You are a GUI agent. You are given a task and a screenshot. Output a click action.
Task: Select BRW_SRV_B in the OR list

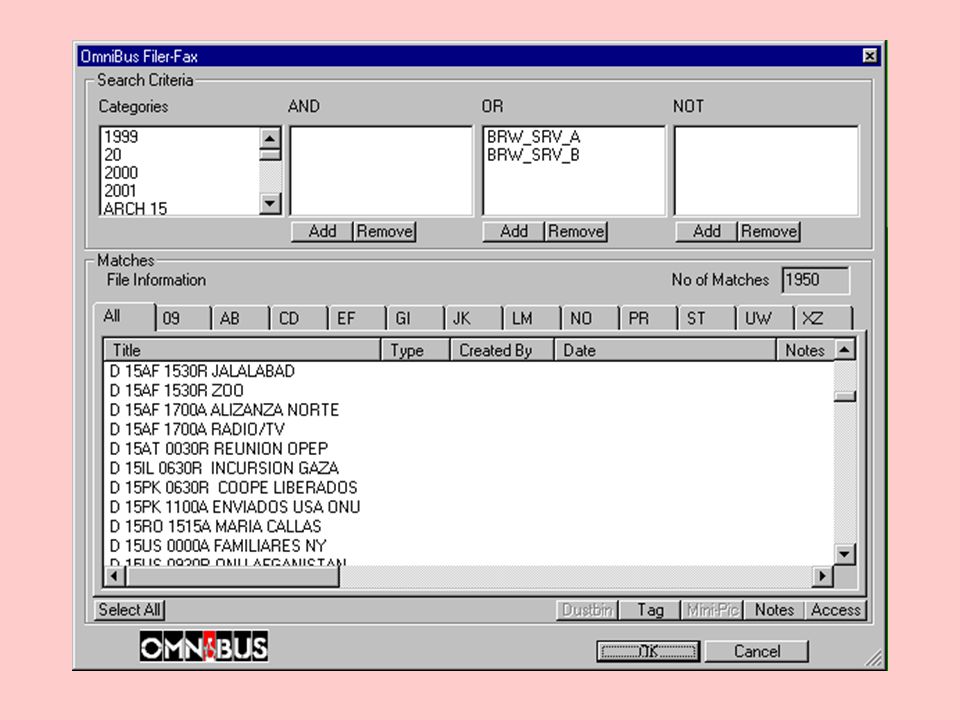[x=573, y=155]
